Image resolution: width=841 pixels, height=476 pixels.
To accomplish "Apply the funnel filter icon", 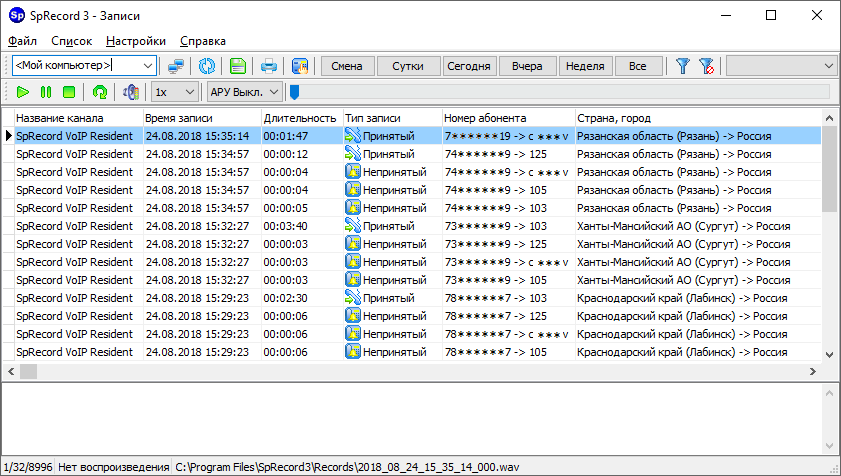I will pos(683,66).
